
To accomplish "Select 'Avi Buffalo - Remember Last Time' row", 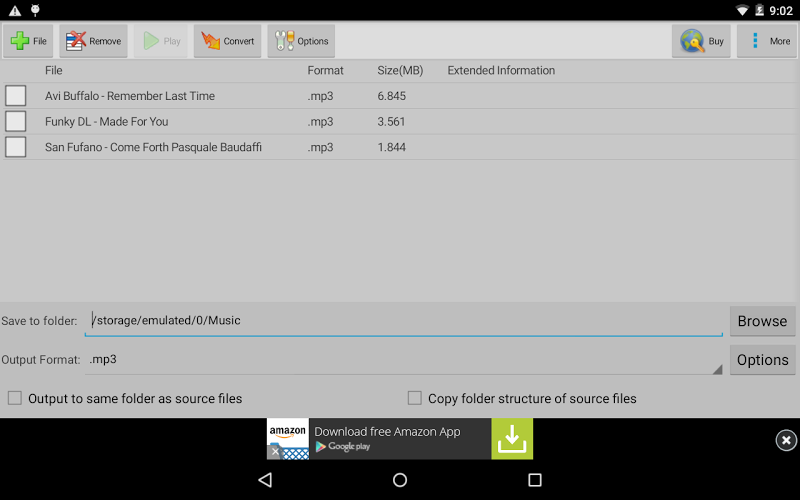I will coord(400,96).
